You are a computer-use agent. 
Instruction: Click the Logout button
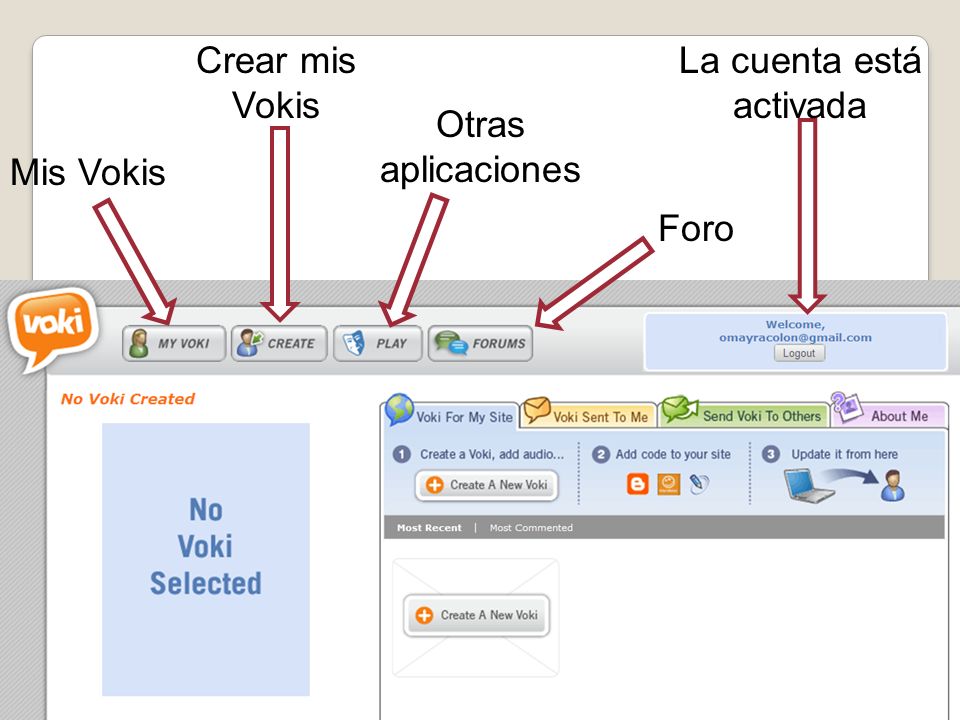[799, 353]
